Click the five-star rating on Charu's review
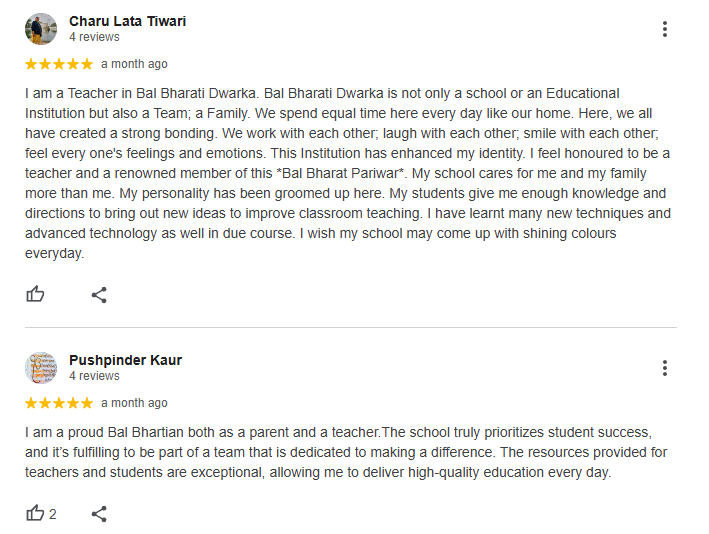This screenshot has width=709, height=534. (59, 64)
